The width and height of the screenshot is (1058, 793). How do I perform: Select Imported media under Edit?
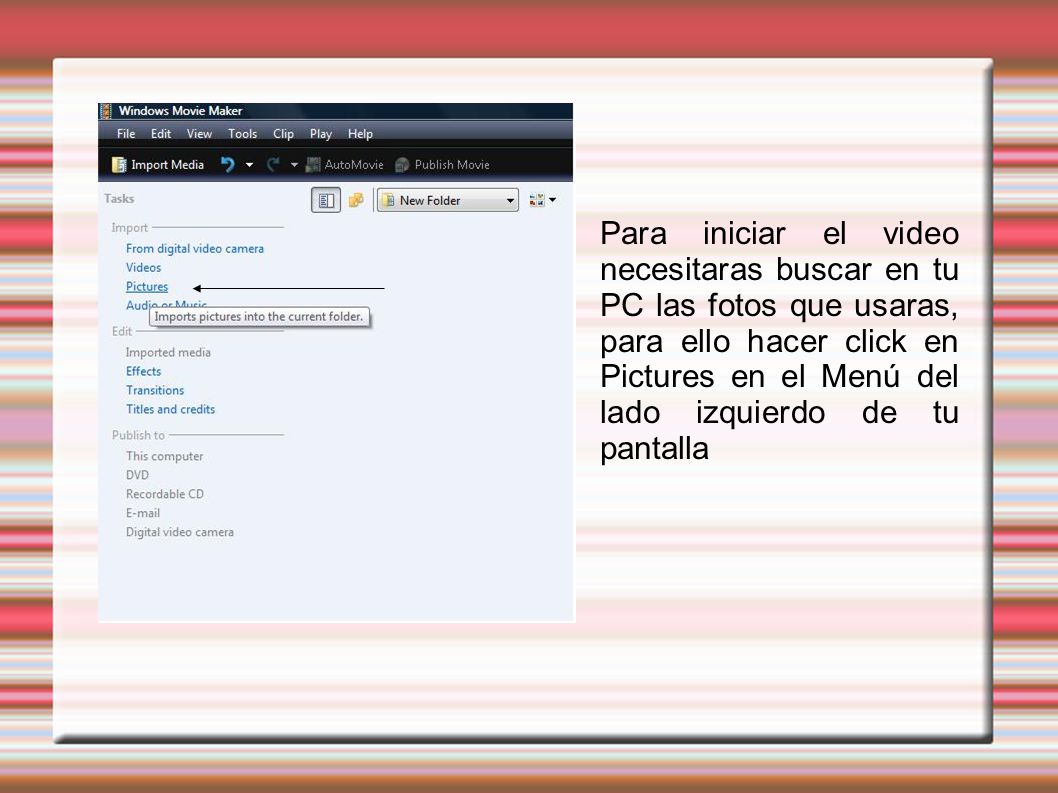coord(168,352)
